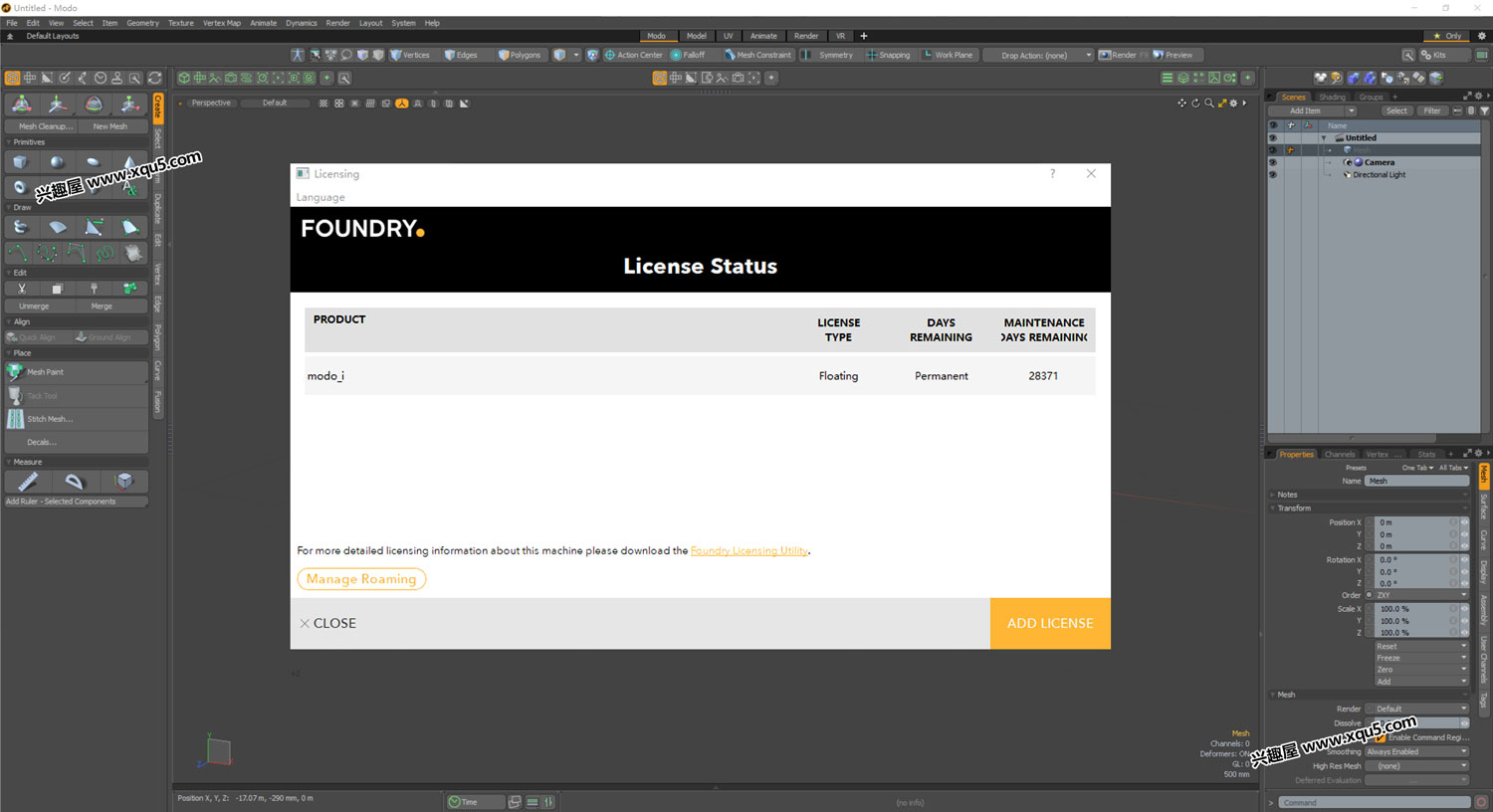Select the cube primitive tool
Viewport: 1493px width, 812px height.
tap(21, 162)
